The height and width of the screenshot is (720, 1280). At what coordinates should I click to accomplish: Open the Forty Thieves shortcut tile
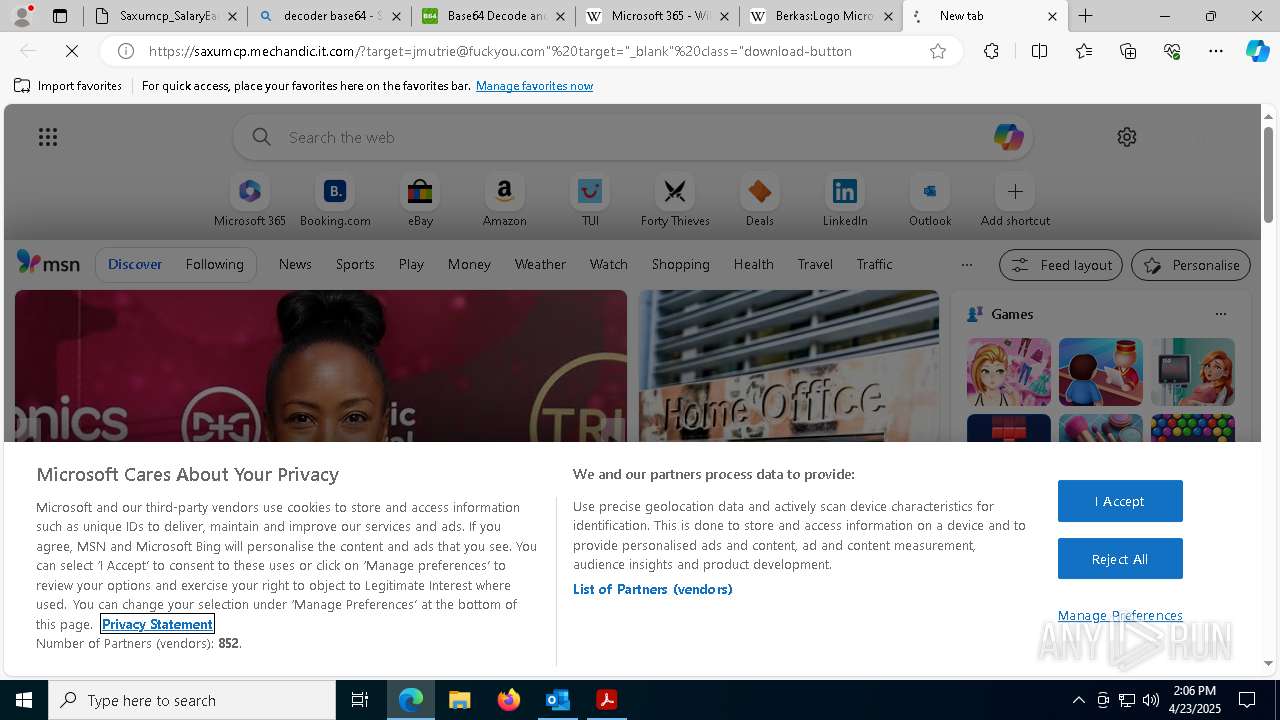click(675, 200)
